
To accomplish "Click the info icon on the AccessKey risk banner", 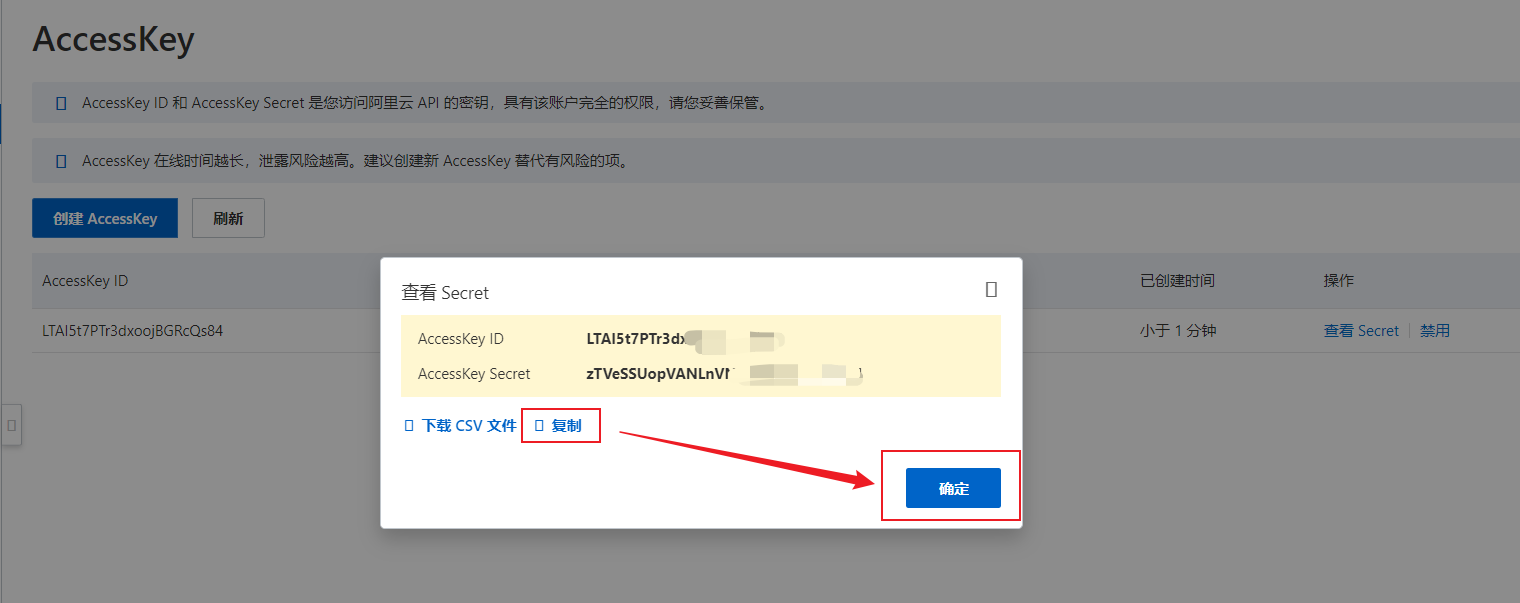I will pyautogui.click(x=60, y=160).
